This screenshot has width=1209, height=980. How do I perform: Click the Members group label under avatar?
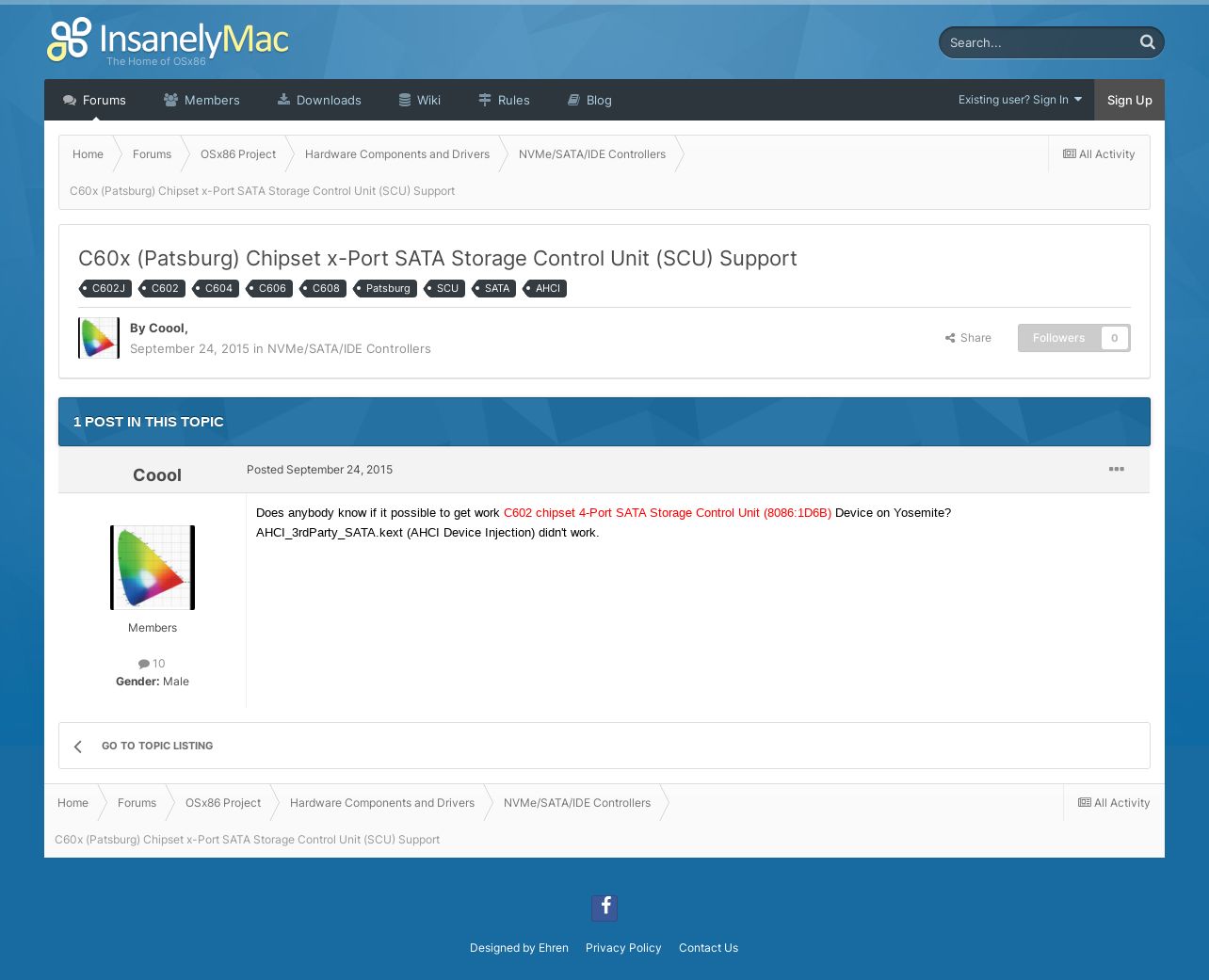(x=153, y=628)
